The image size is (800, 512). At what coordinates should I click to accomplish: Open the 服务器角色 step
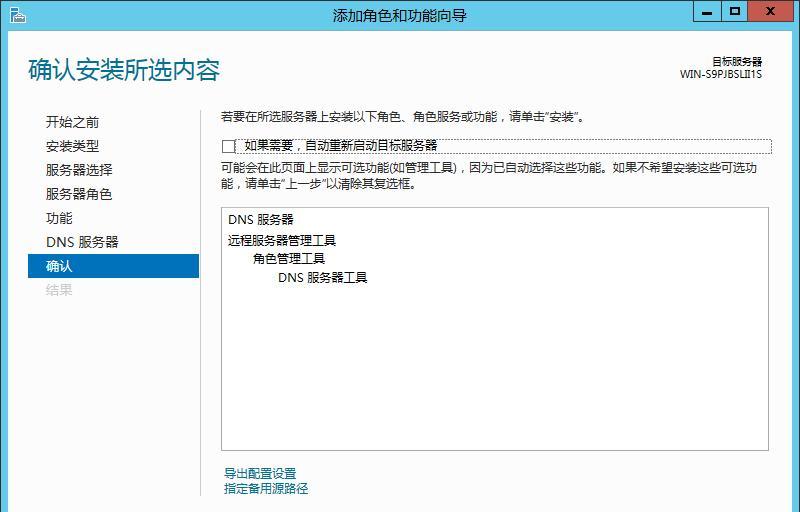pos(79,194)
